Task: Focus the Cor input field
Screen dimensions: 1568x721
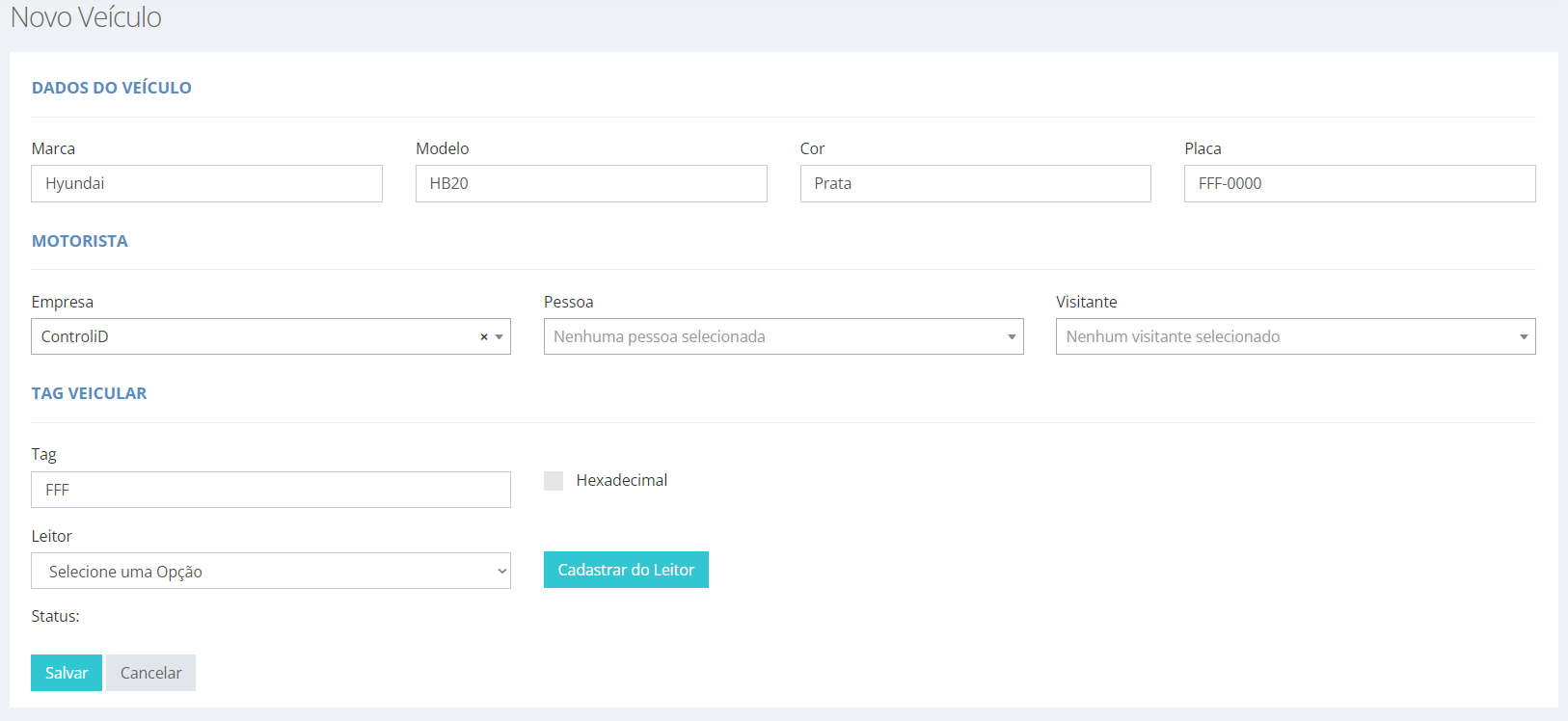Action: point(975,183)
